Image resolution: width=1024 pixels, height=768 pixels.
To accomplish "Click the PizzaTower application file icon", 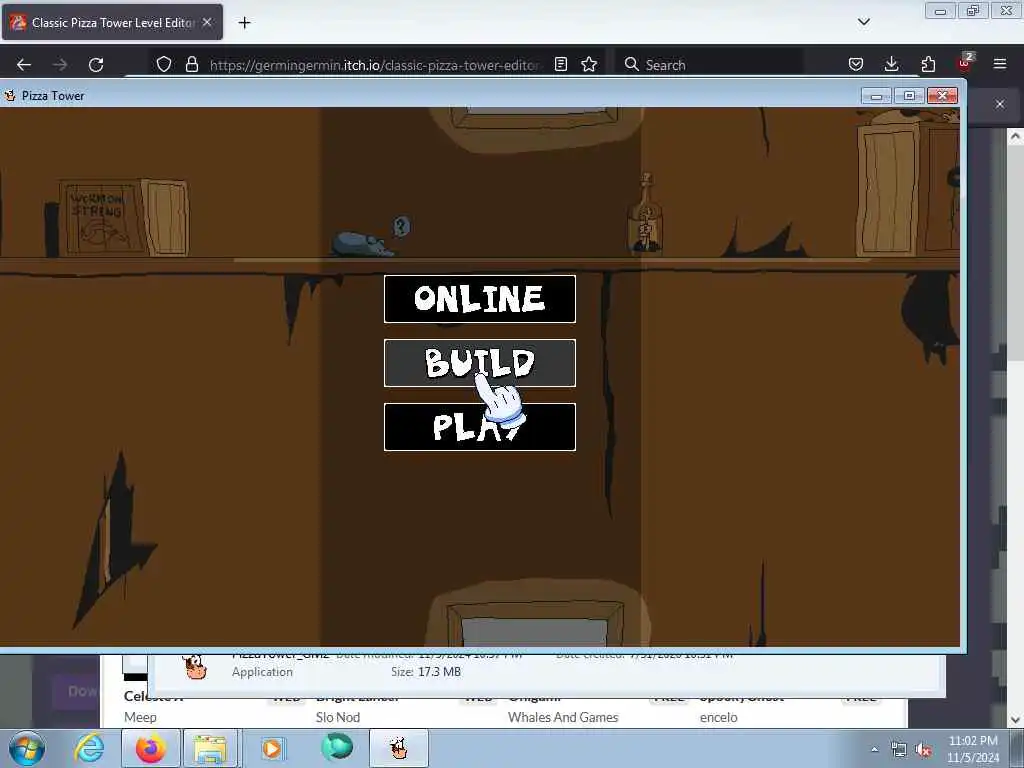I will [195, 667].
